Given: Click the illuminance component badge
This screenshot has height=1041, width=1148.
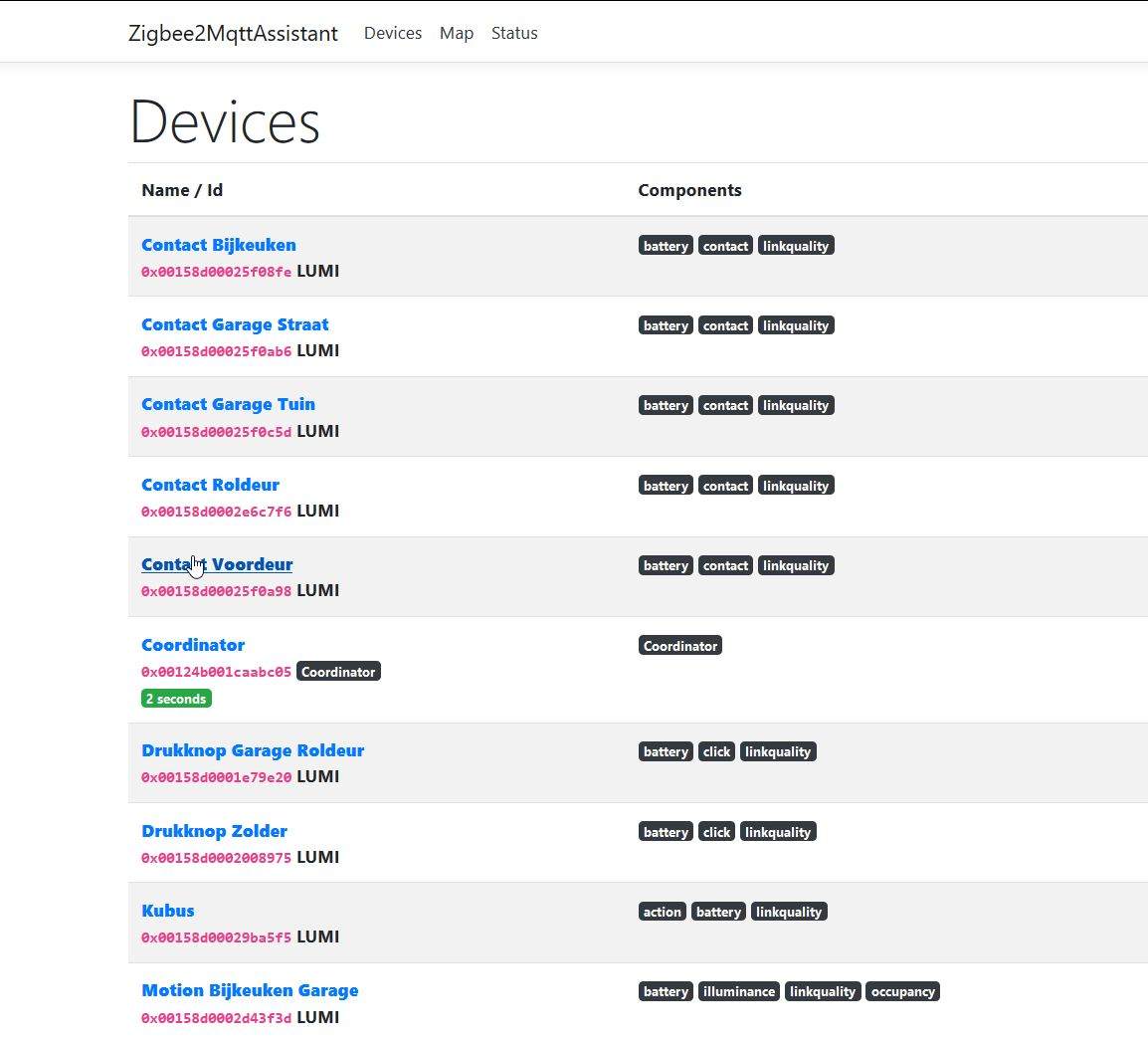Looking at the screenshot, I should click(x=738, y=991).
